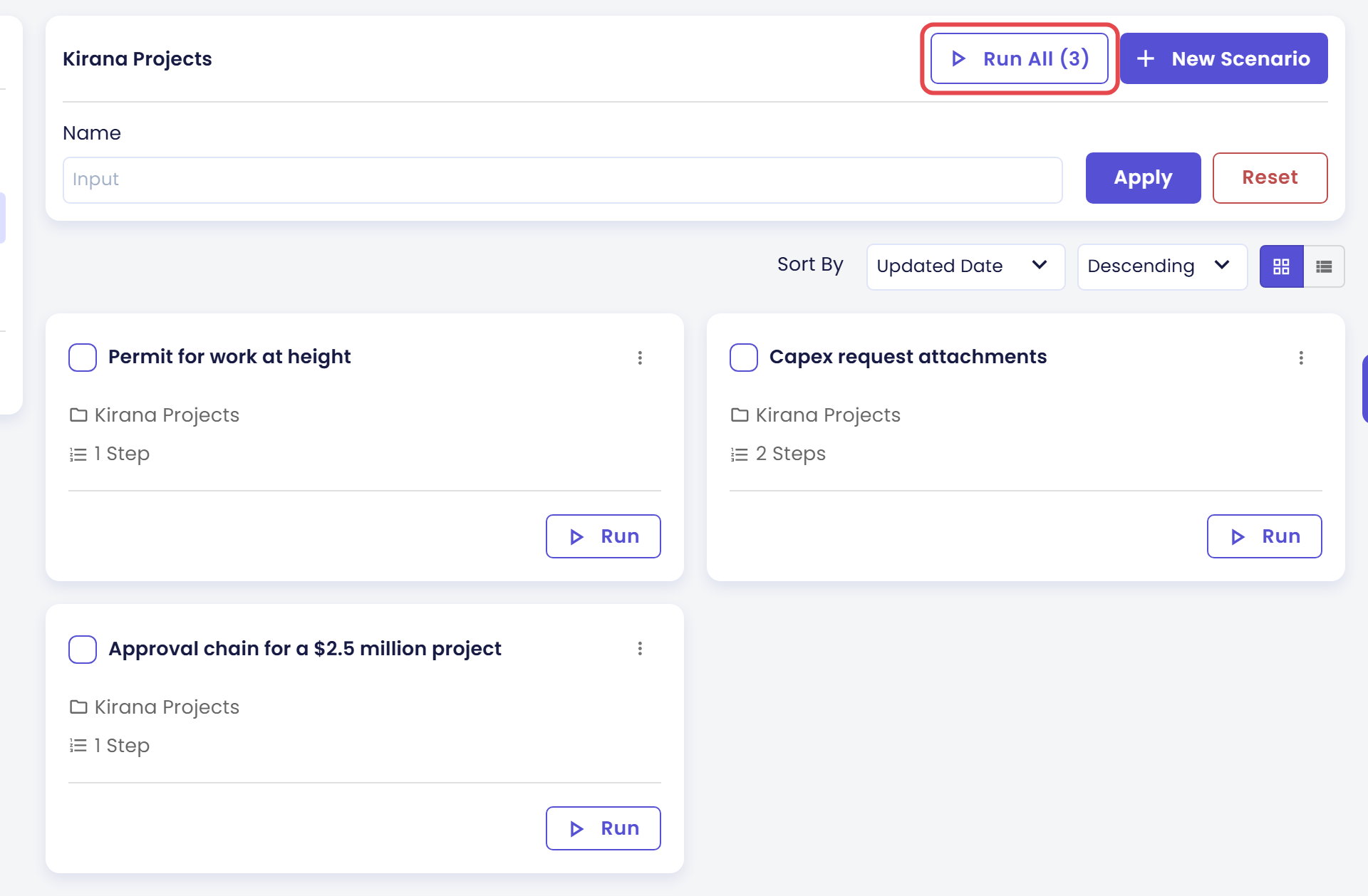
Task: Apply the name filter
Action: (x=1143, y=178)
